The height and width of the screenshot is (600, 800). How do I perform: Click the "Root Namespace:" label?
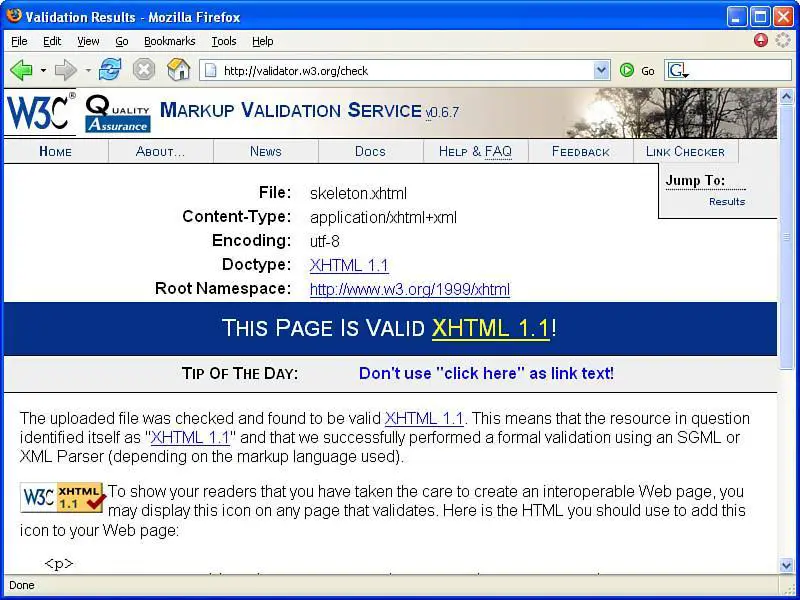tap(223, 288)
